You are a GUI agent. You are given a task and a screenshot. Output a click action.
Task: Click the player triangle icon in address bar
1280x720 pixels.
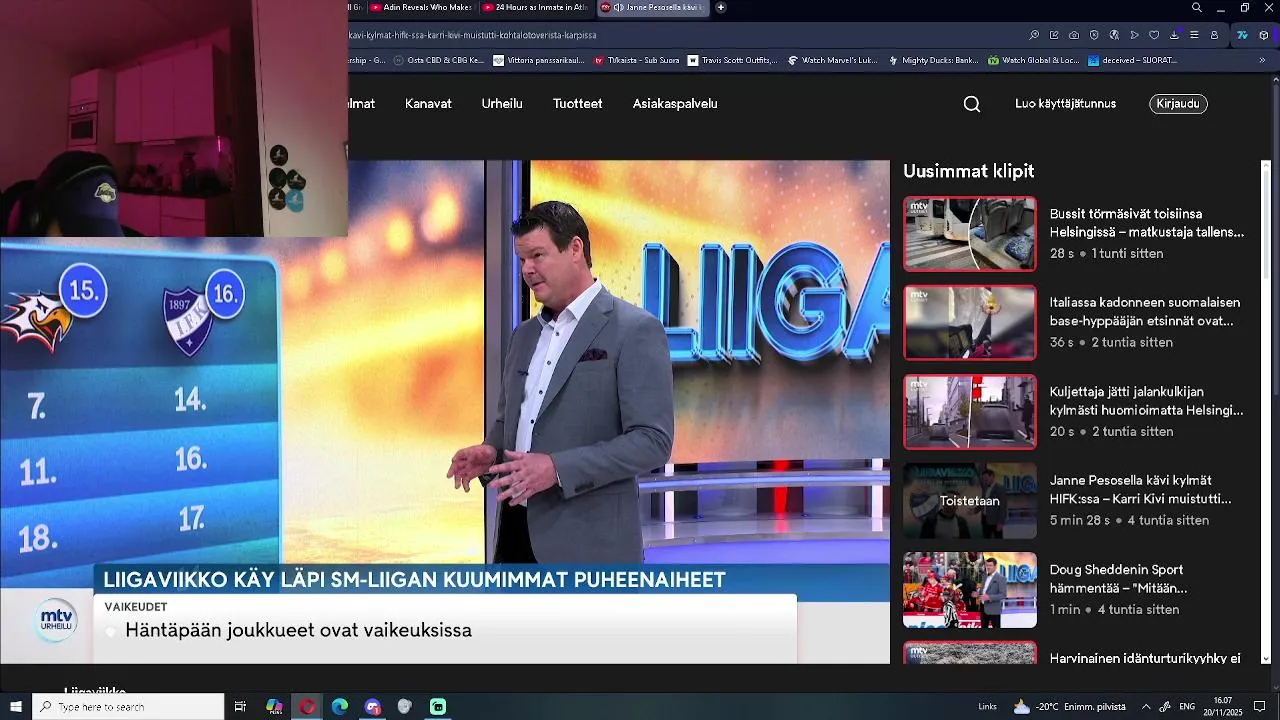tap(1134, 35)
